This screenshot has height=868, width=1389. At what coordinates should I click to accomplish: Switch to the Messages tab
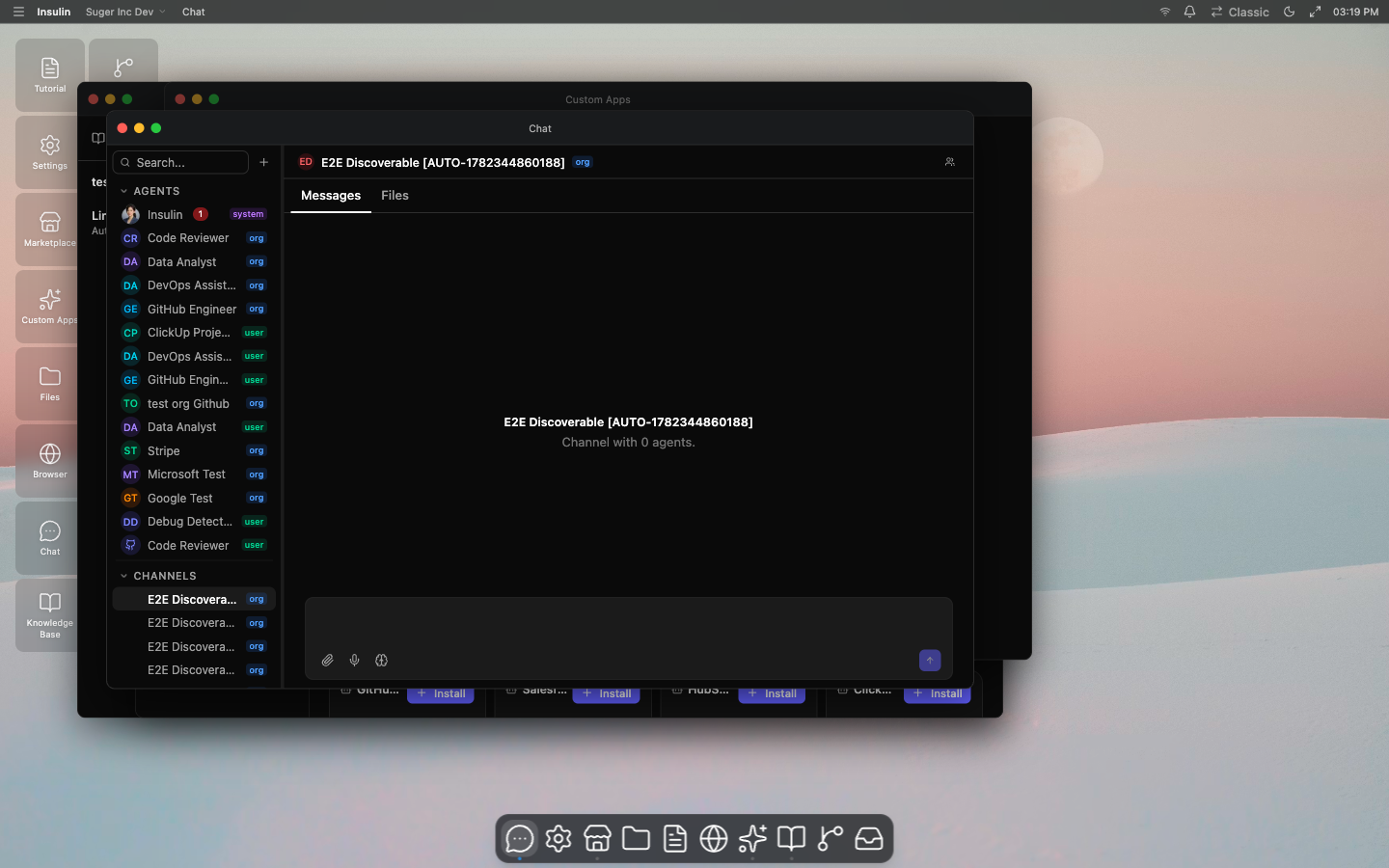[x=331, y=196]
